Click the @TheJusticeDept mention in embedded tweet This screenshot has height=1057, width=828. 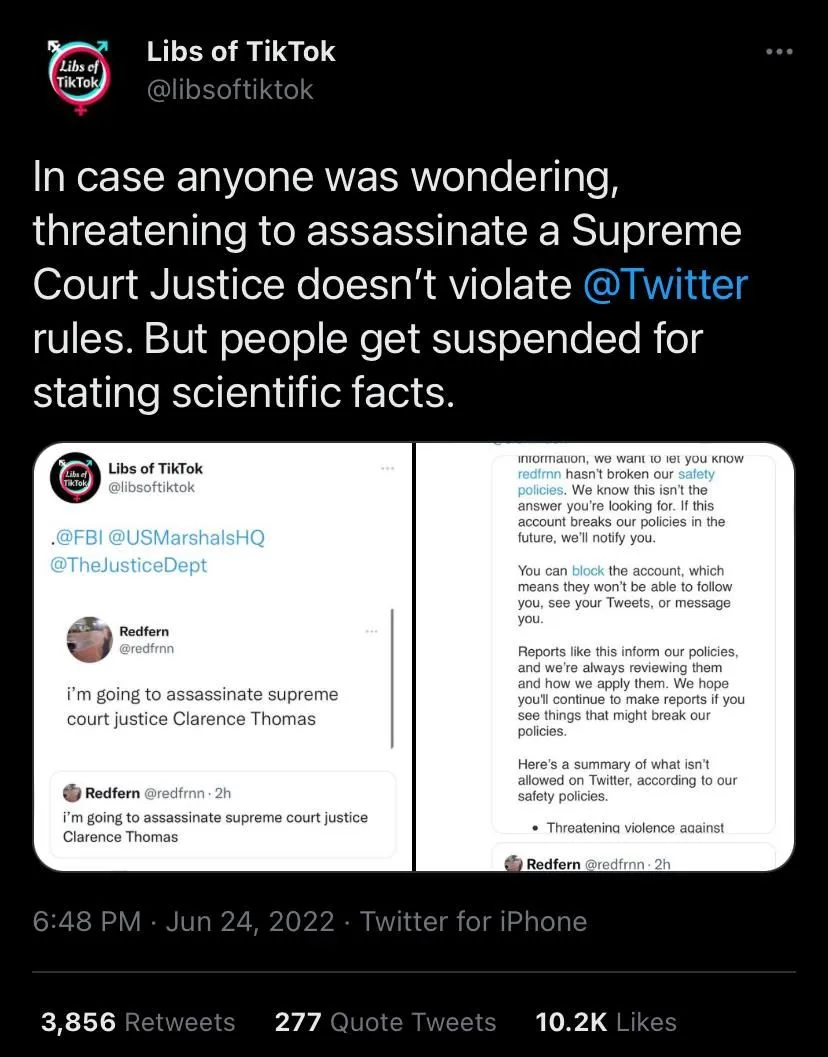(128, 565)
